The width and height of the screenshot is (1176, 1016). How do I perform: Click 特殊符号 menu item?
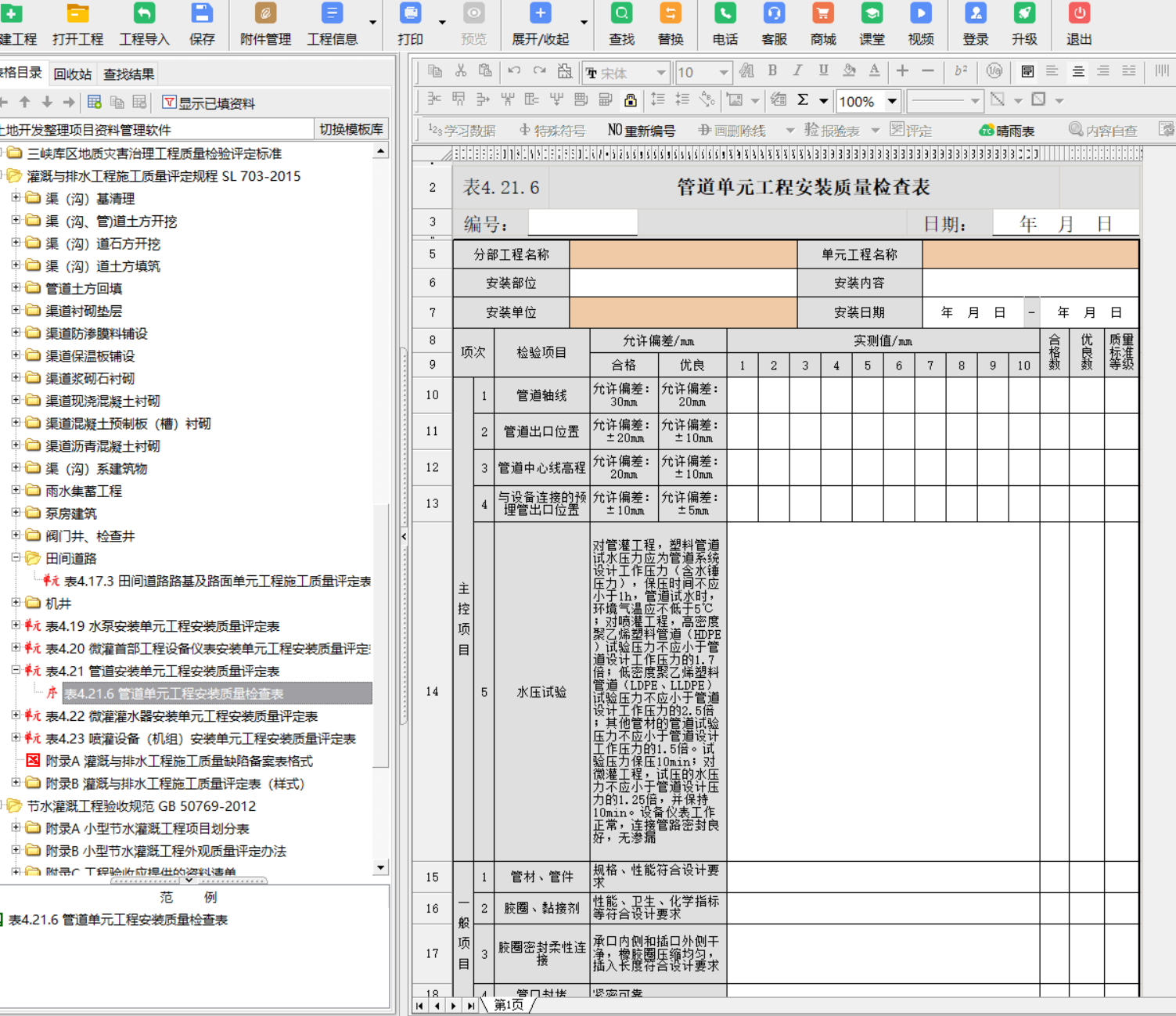[552, 131]
